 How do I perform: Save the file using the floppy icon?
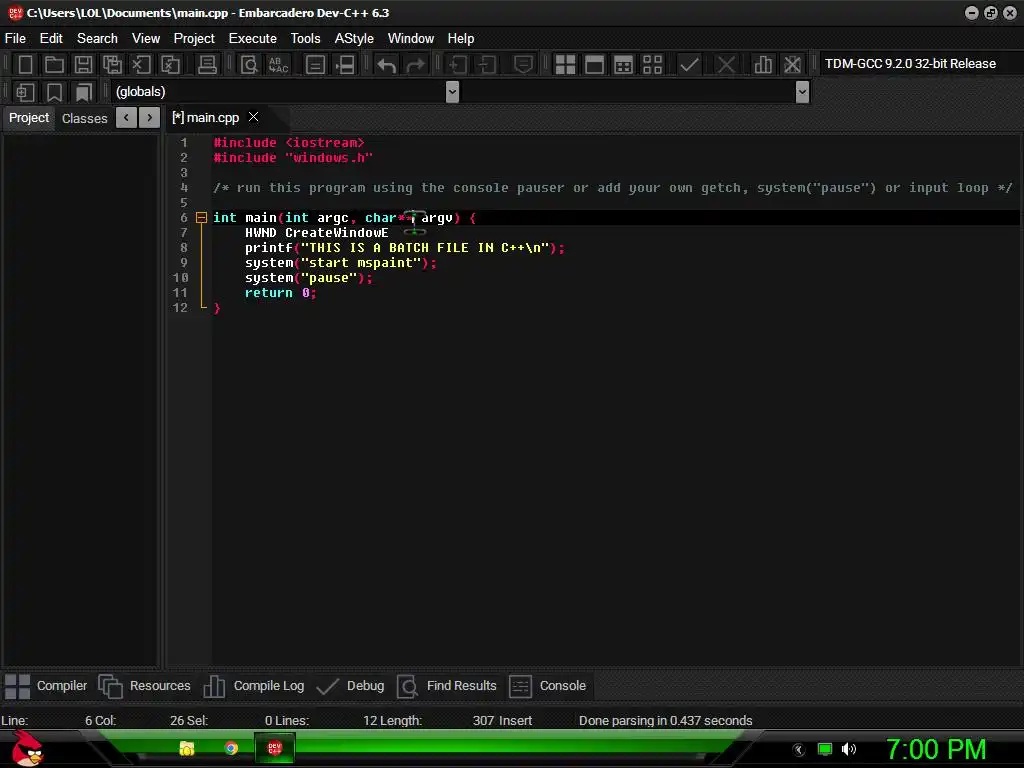83,65
